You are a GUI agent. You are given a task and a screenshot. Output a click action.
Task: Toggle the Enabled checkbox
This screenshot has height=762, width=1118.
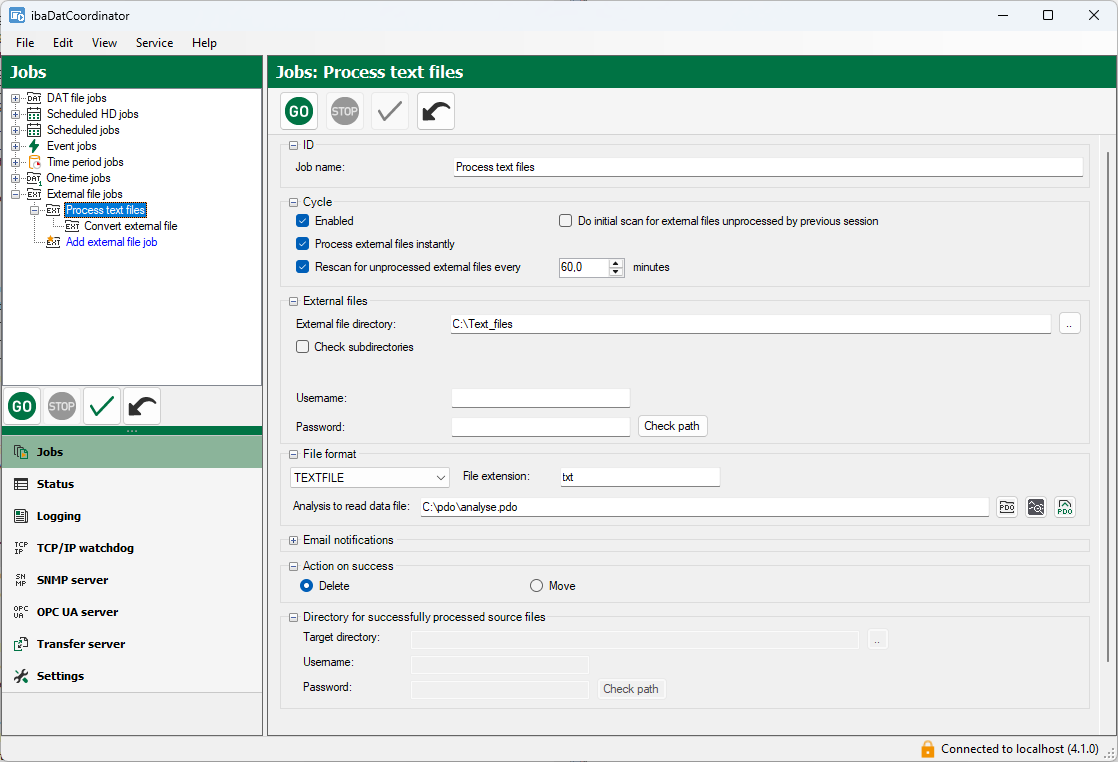(x=302, y=221)
